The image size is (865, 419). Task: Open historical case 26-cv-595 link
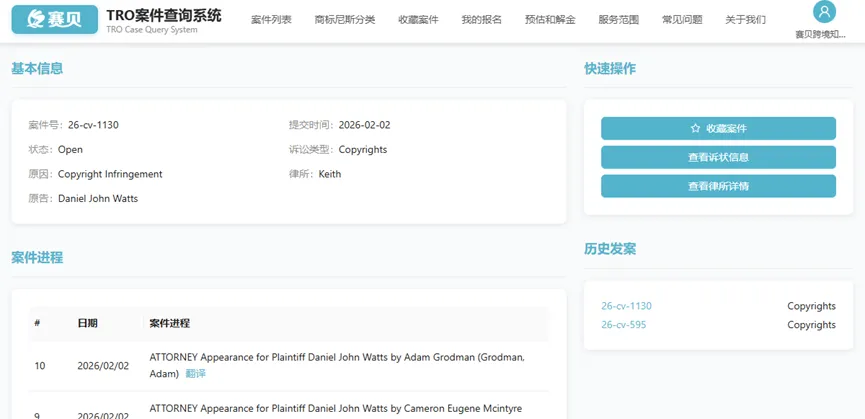coord(623,325)
